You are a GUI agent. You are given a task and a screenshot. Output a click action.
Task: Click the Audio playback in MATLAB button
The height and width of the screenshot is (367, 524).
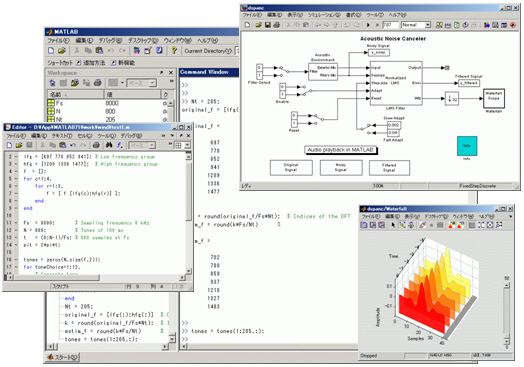coord(340,150)
